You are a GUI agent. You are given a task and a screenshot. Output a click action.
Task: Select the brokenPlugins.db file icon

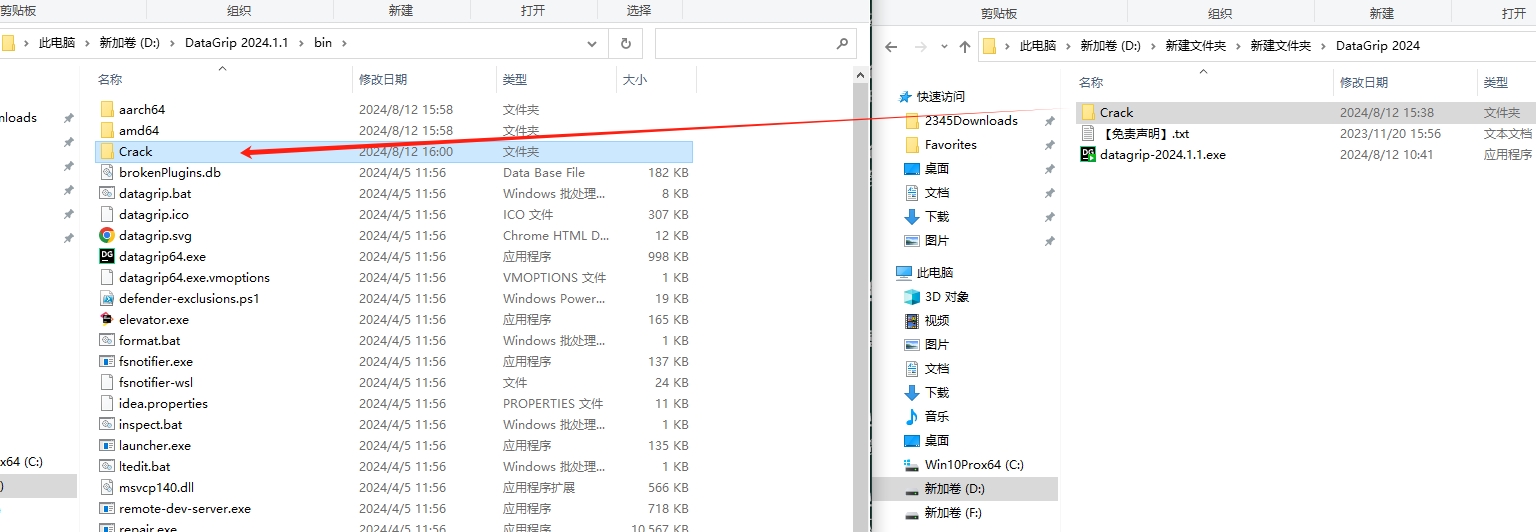tap(107, 172)
